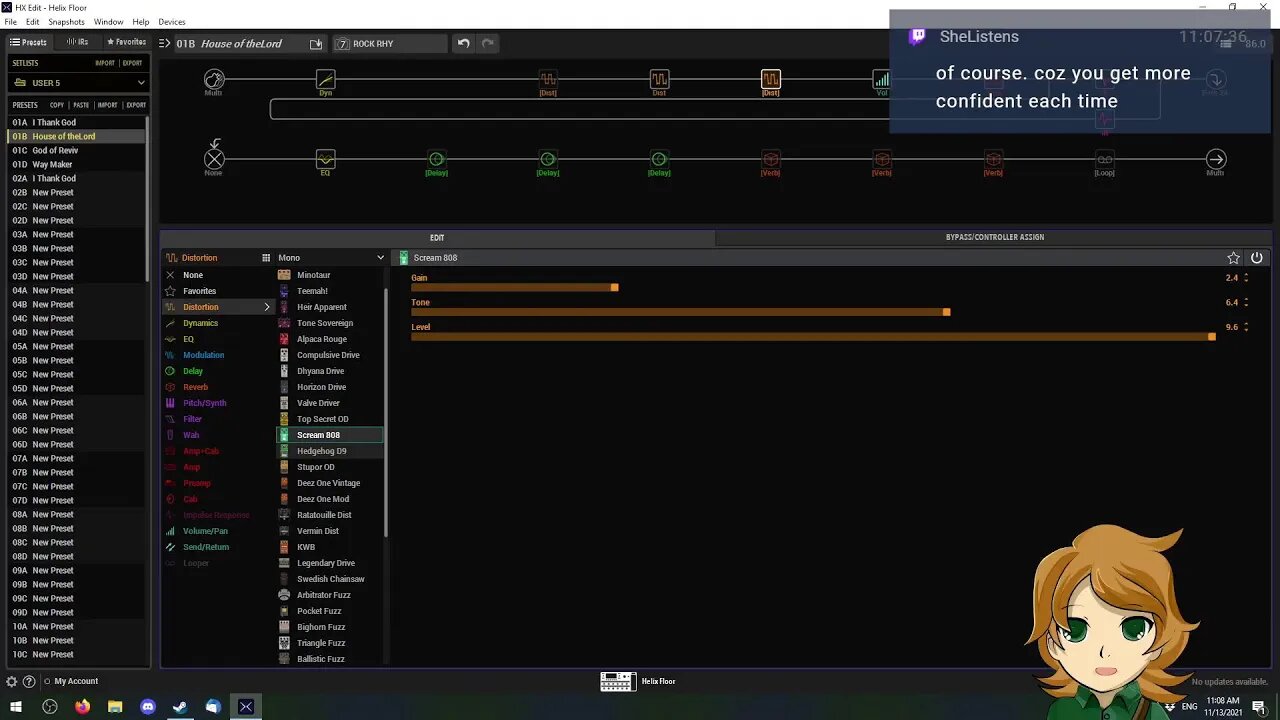Adjust the Gain value stepper arrows

click(1246, 278)
